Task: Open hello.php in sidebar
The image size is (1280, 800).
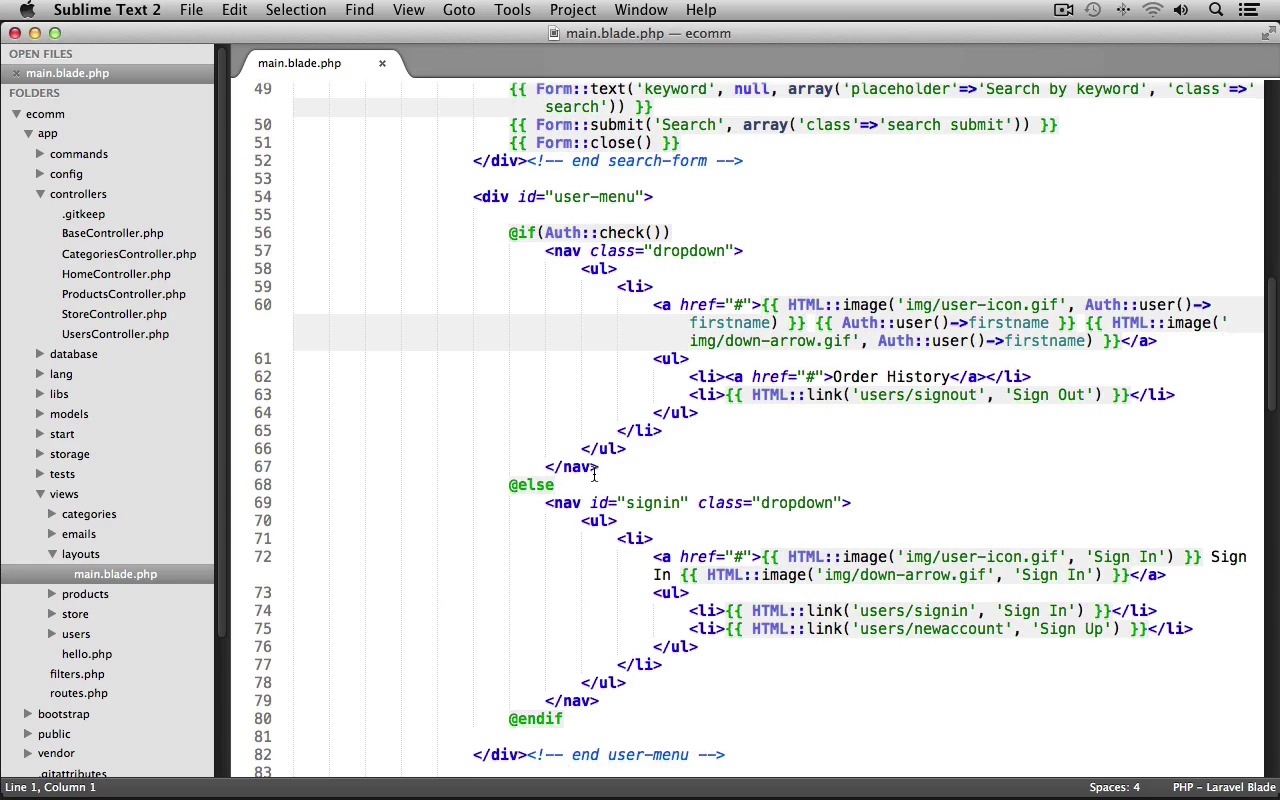Action: [x=87, y=654]
